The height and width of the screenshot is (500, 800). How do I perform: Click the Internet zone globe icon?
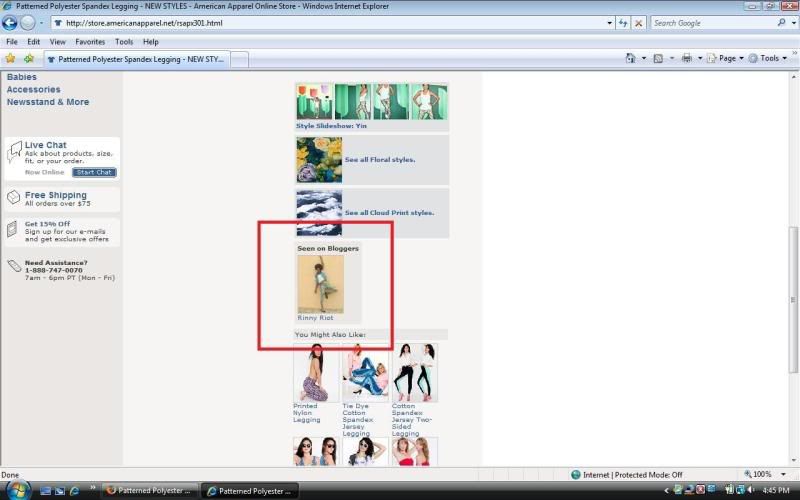576,474
